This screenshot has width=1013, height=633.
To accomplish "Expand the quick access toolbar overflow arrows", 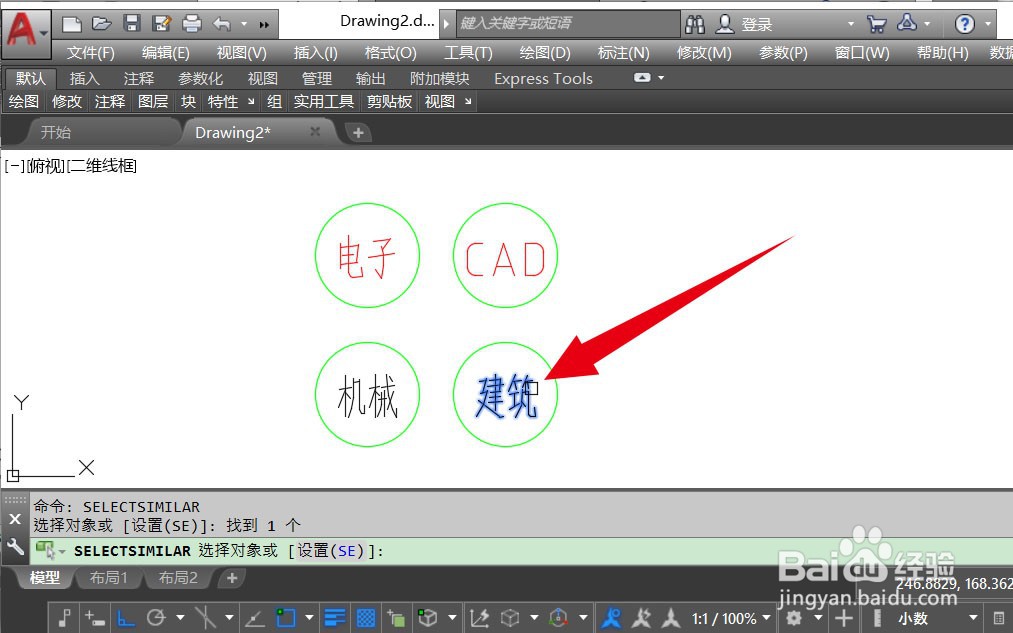I will pos(264,25).
